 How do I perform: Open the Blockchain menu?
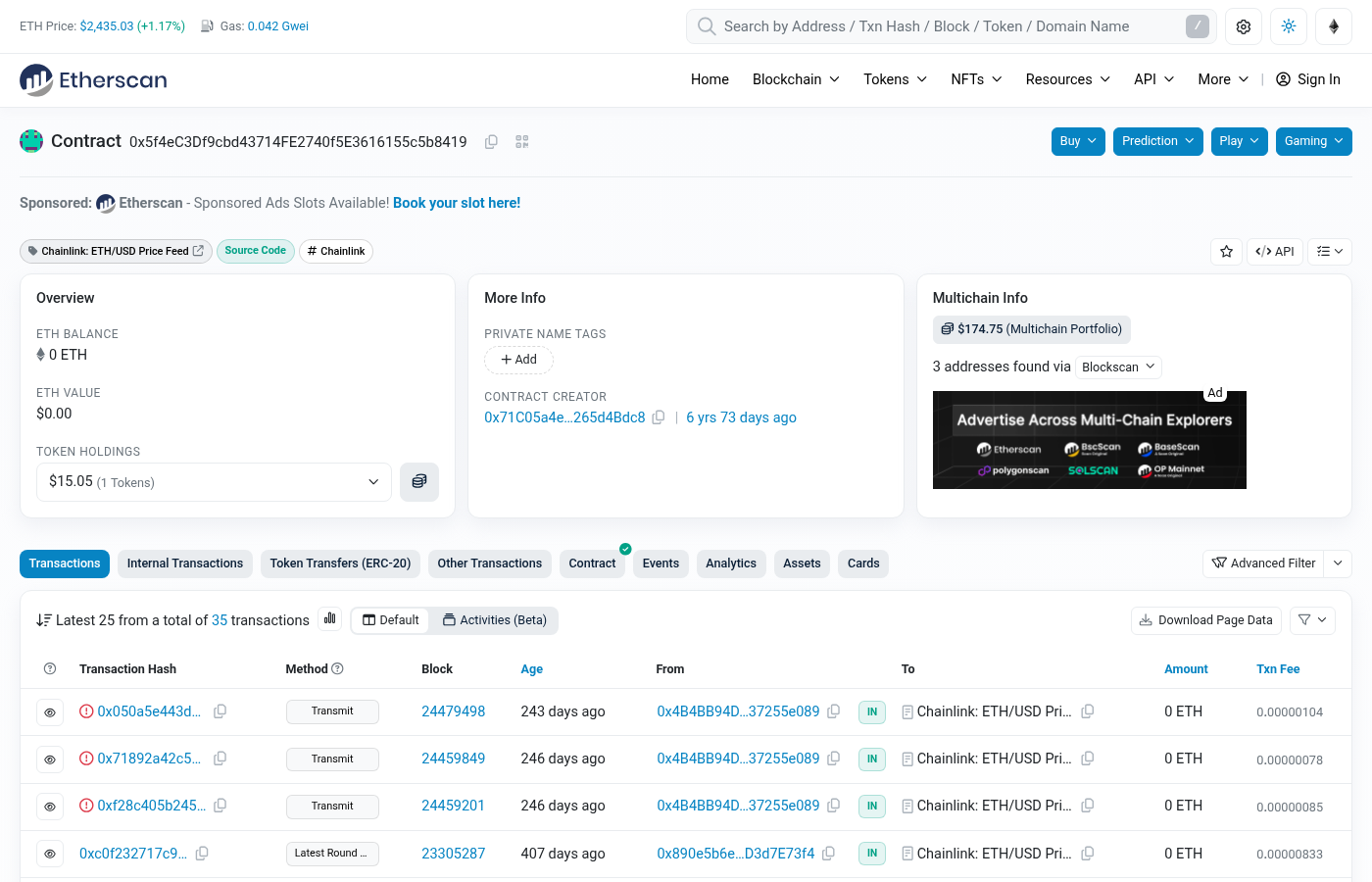coord(796,79)
